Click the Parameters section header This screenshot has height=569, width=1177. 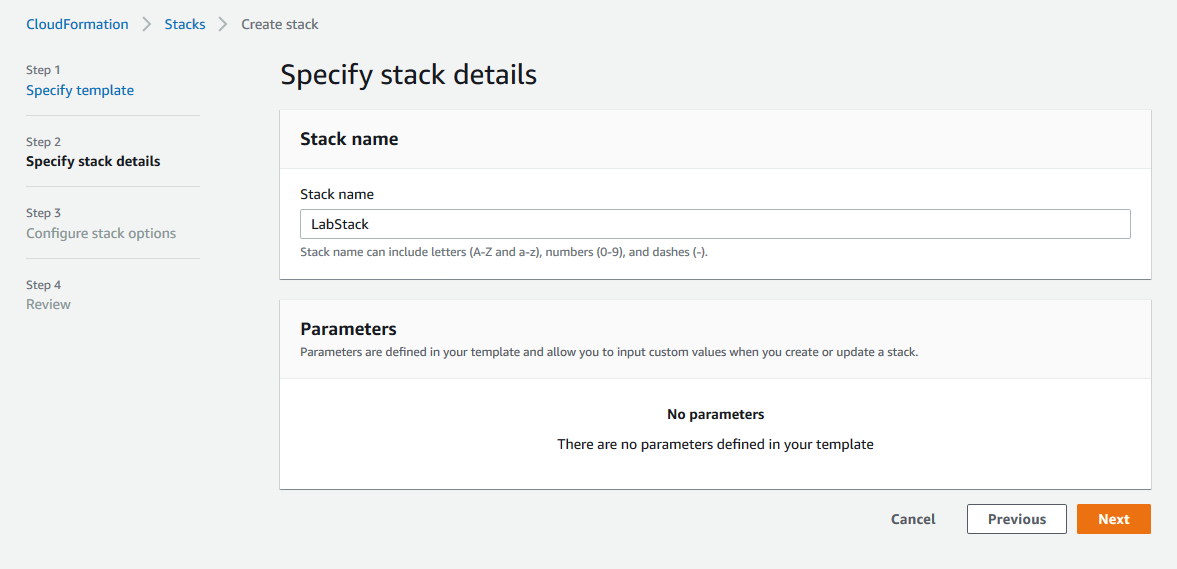pos(348,329)
